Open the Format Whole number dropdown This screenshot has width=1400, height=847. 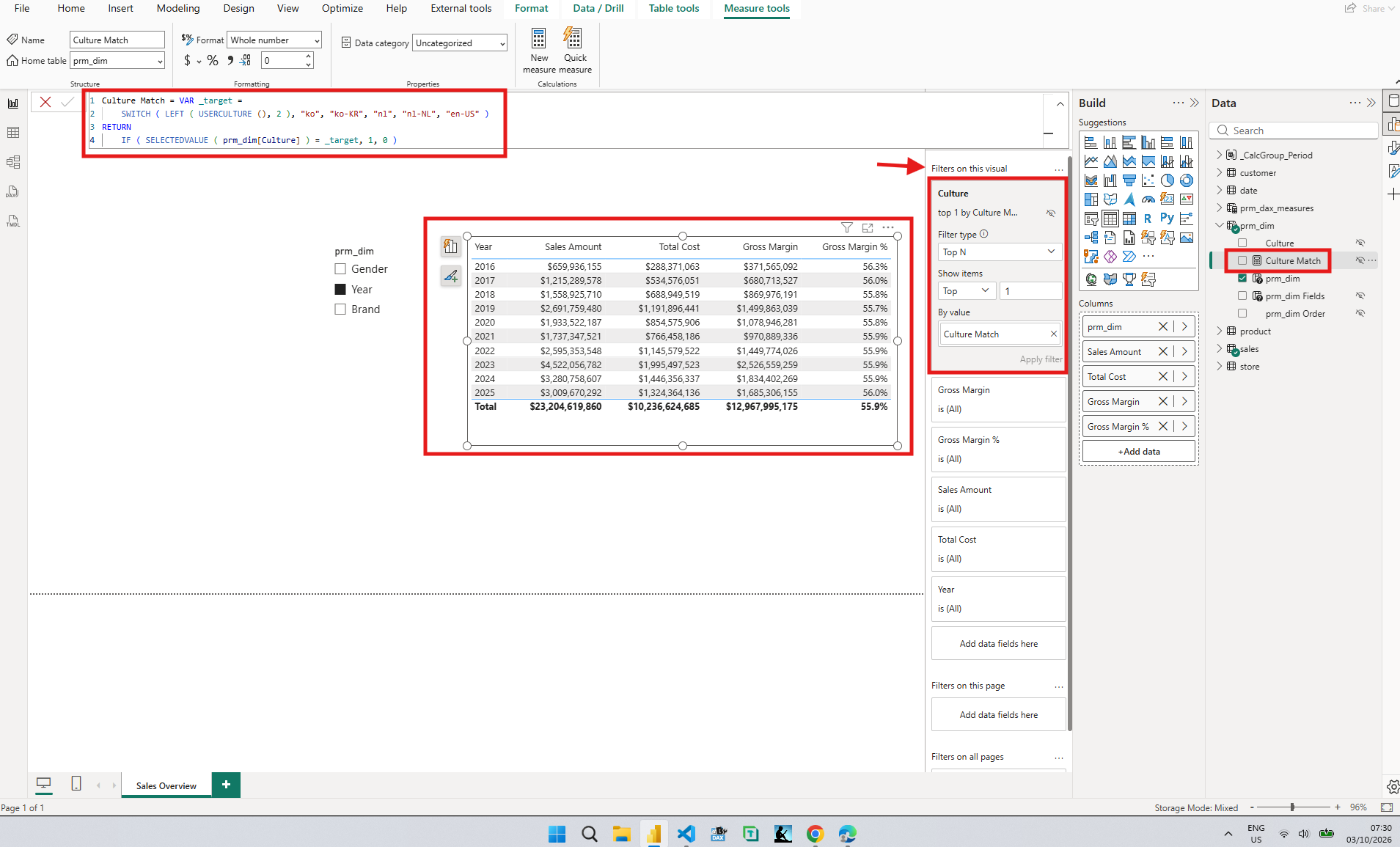pos(274,40)
